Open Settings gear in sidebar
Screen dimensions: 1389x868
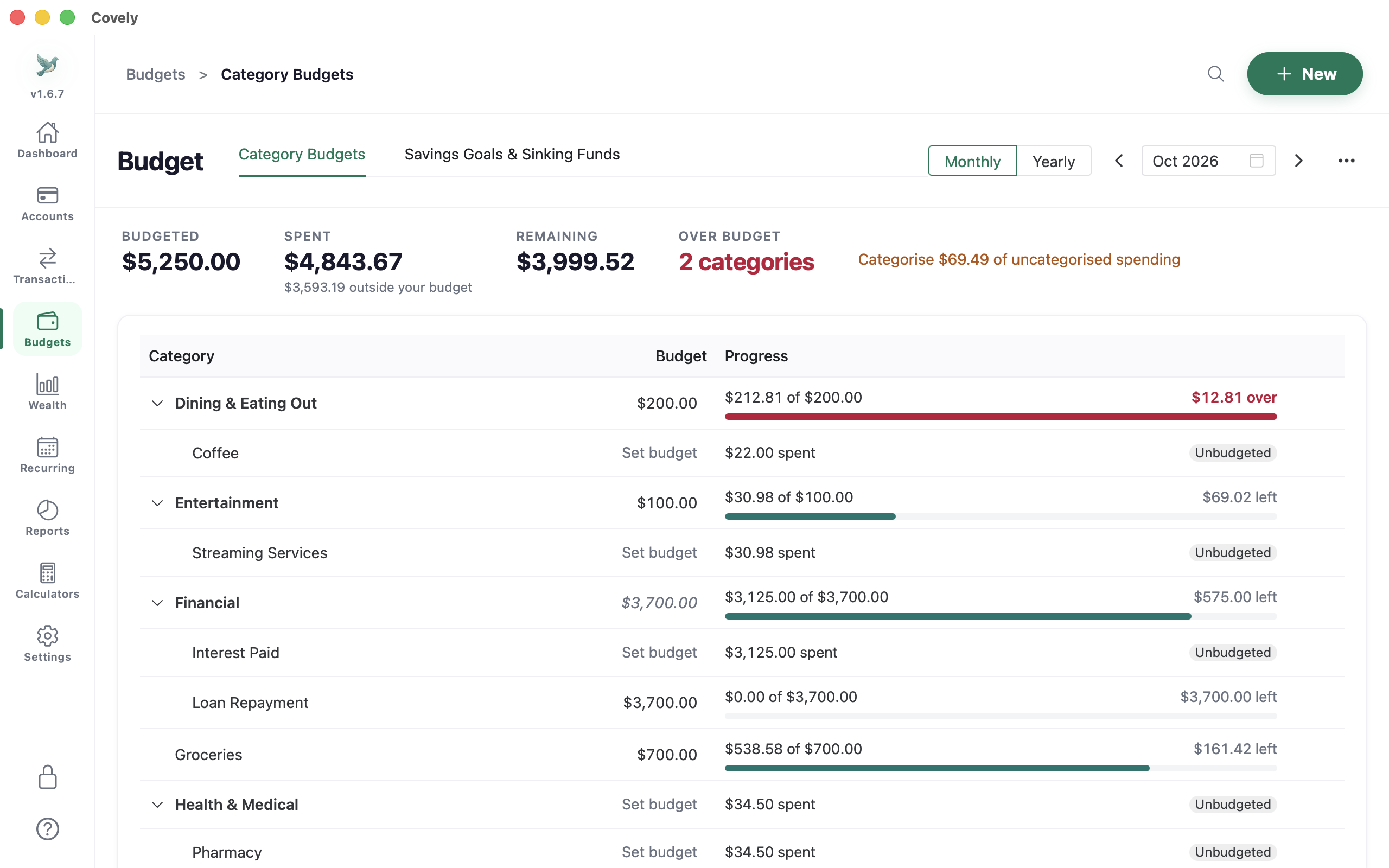(x=47, y=644)
